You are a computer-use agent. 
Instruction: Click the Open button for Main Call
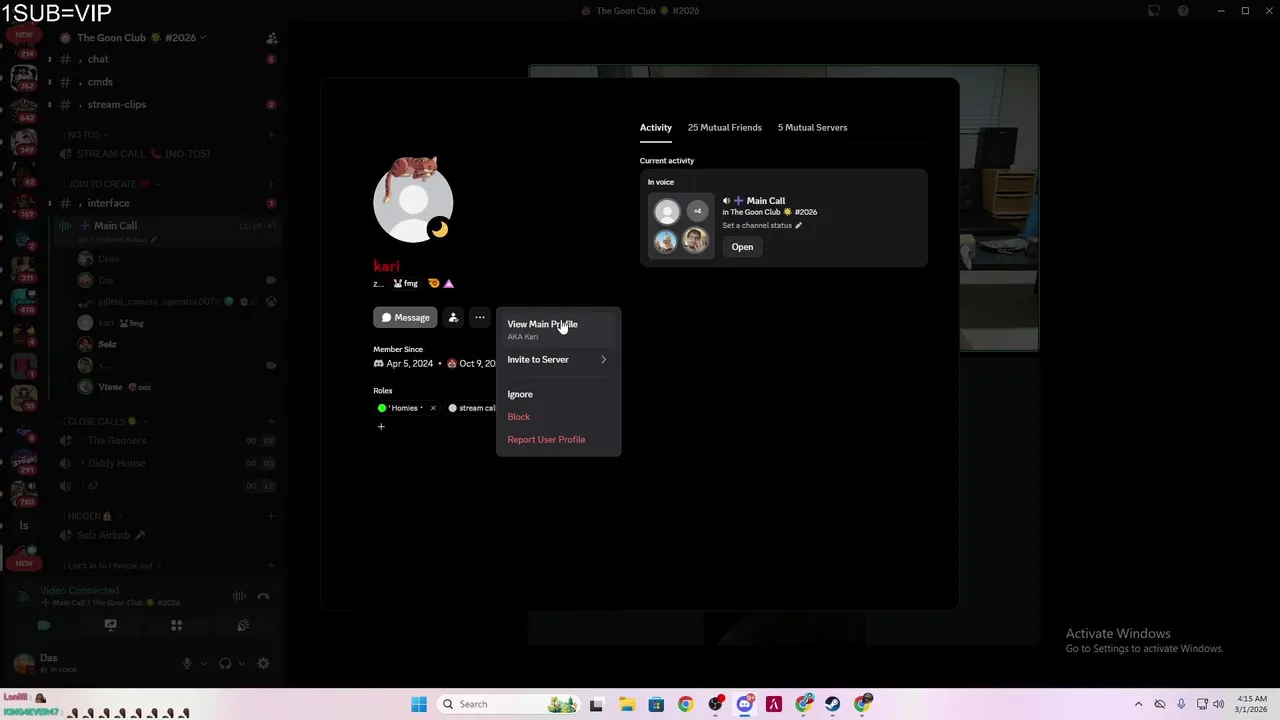[742, 247]
